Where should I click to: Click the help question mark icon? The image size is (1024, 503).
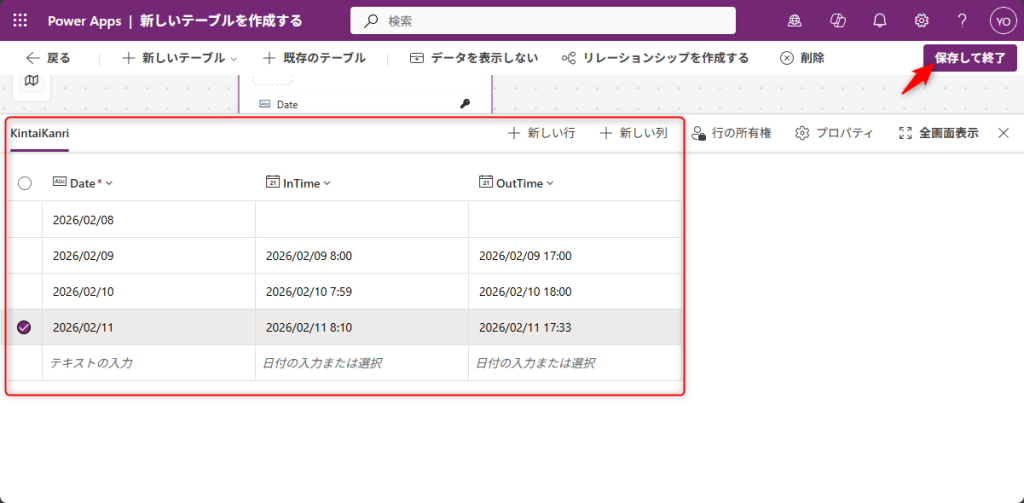962,20
